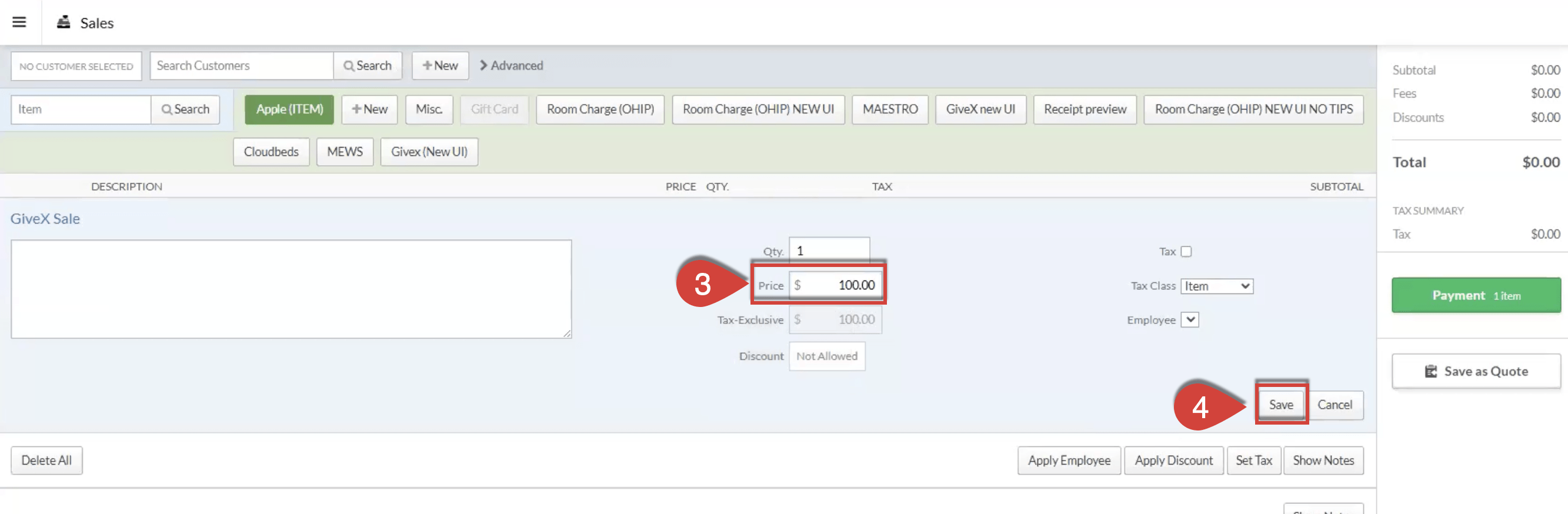Image resolution: width=1568 pixels, height=514 pixels.
Task: Open Receipt preview
Action: (x=1085, y=109)
